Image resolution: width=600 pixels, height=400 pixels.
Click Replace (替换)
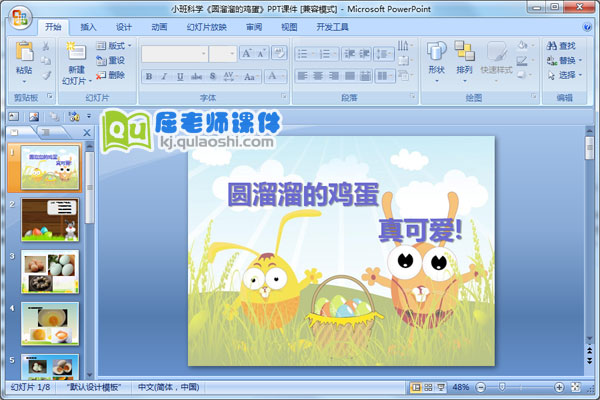pyautogui.click(x=564, y=60)
